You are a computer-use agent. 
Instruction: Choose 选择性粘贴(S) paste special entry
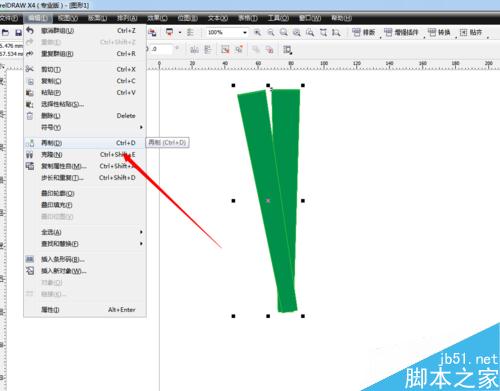pyautogui.click(x=85, y=104)
